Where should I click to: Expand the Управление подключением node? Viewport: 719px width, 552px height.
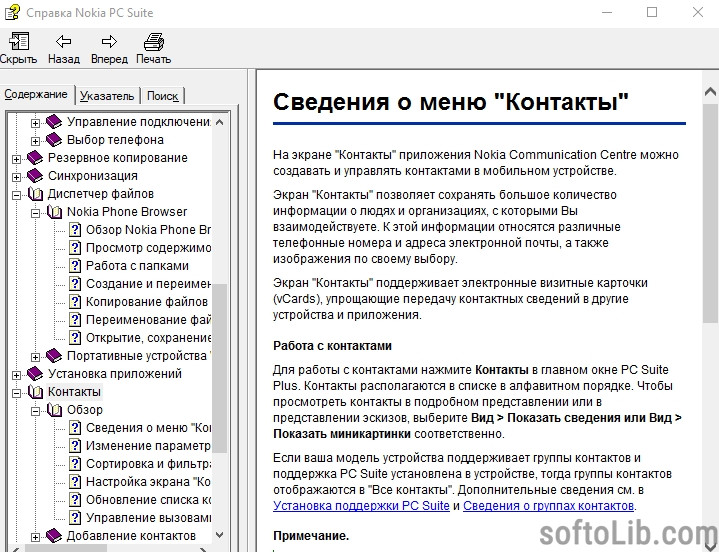35,123
